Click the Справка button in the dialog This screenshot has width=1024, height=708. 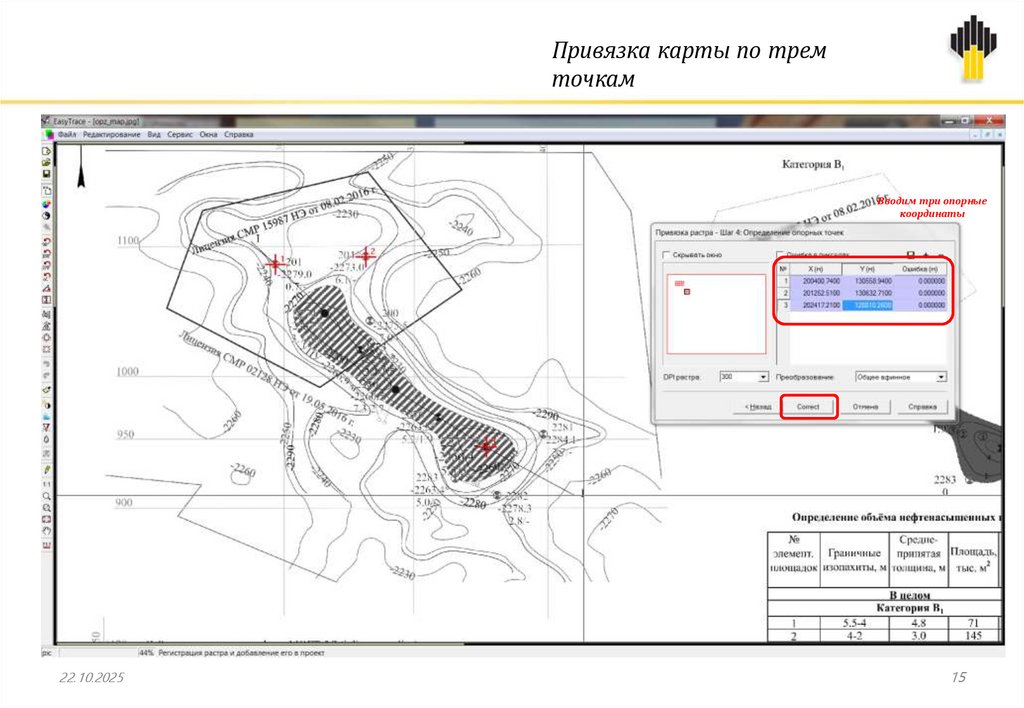923,407
